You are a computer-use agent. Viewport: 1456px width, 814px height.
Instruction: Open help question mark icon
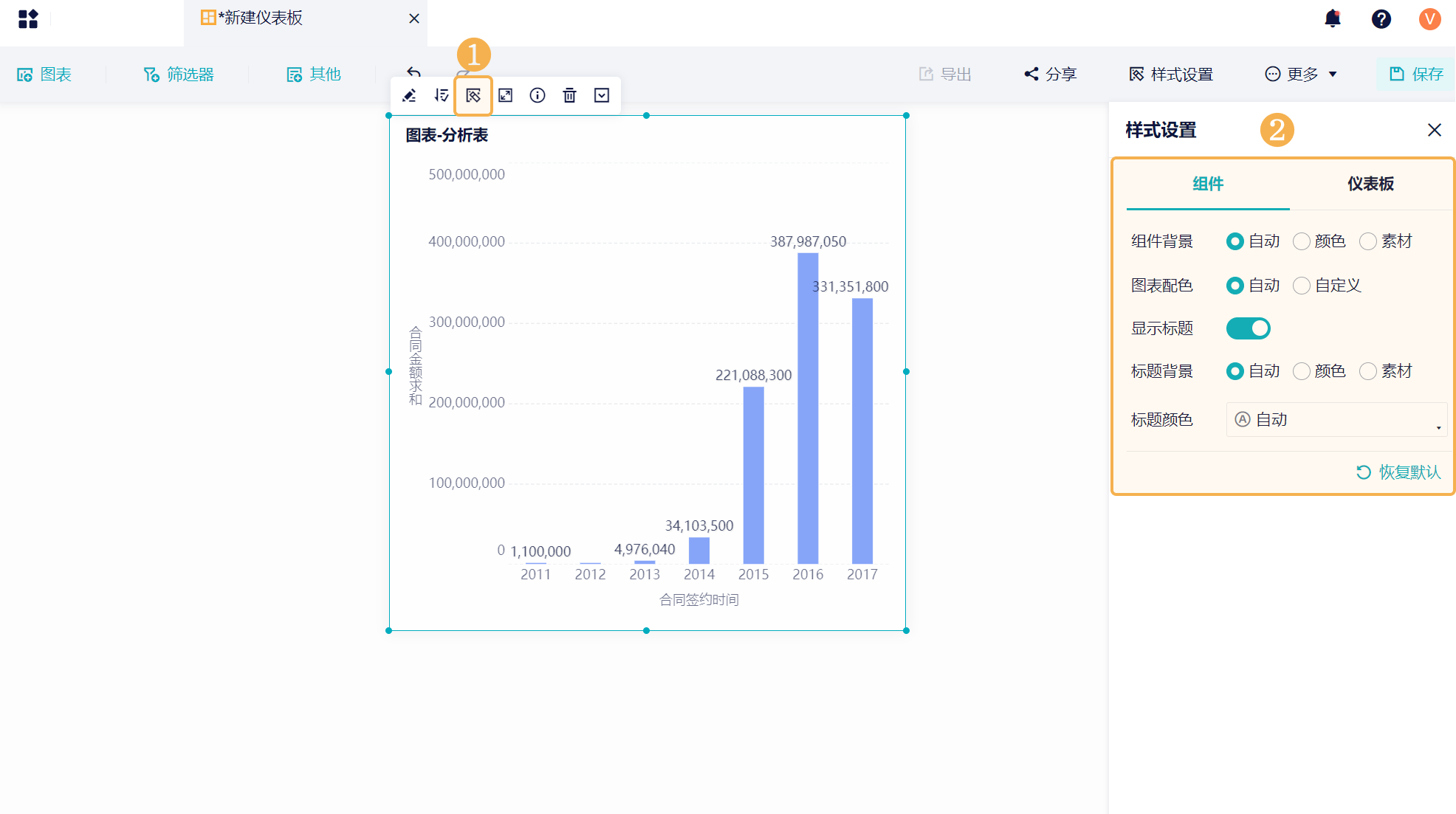pyautogui.click(x=1381, y=18)
